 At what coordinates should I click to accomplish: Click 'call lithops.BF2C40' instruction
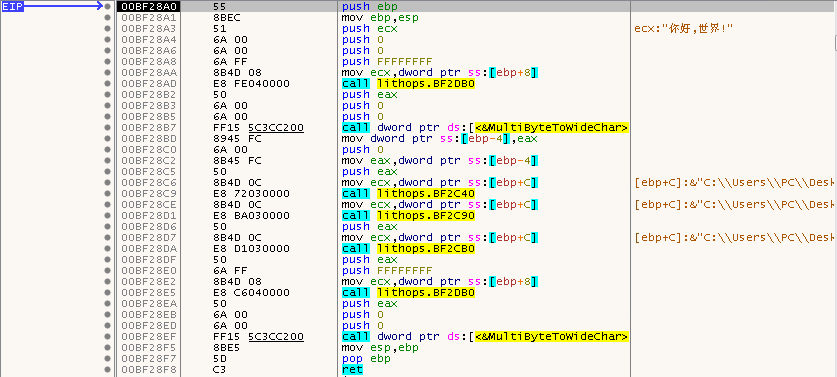coord(408,193)
